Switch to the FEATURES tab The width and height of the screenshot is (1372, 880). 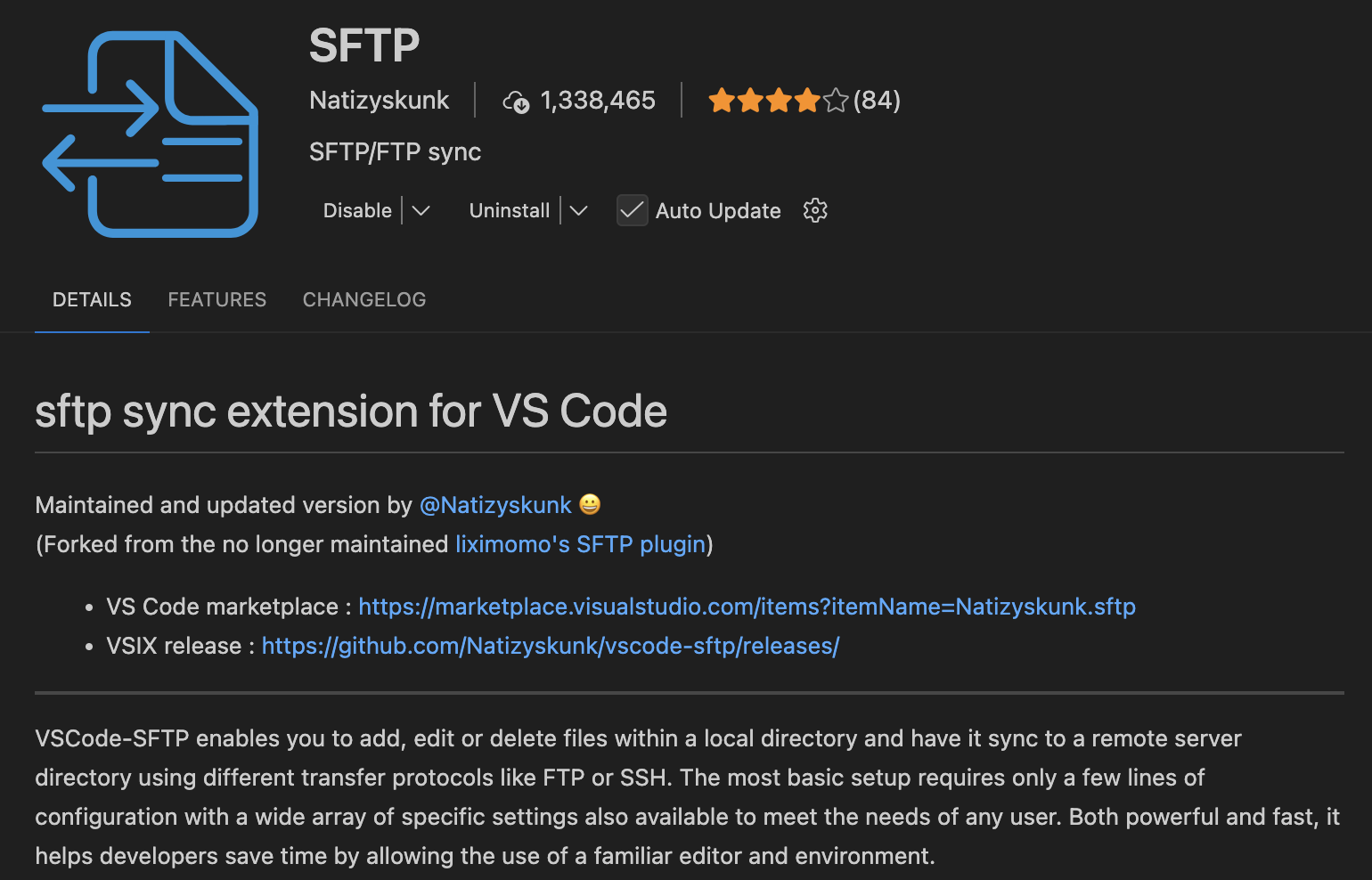point(217,299)
